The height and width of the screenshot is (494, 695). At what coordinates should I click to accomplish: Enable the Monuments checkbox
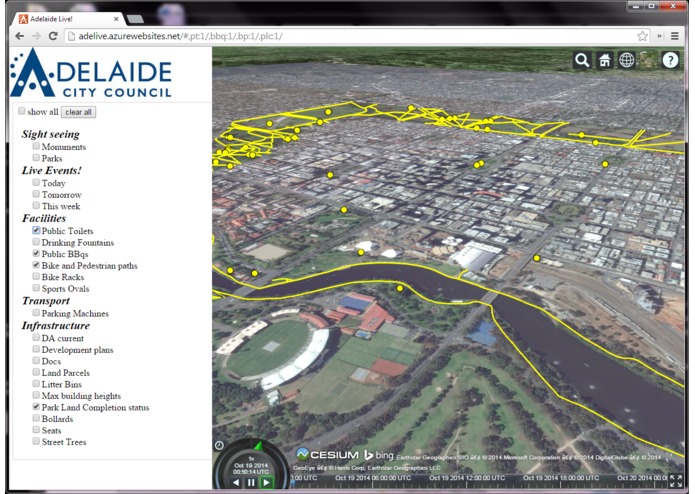(x=36, y=146)
